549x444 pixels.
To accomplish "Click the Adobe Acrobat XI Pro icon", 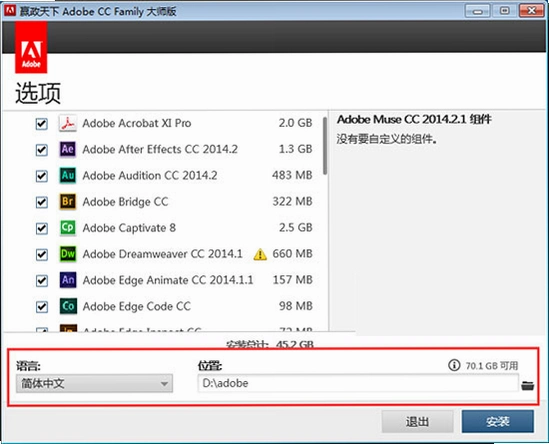I will (x=68, y=123).
